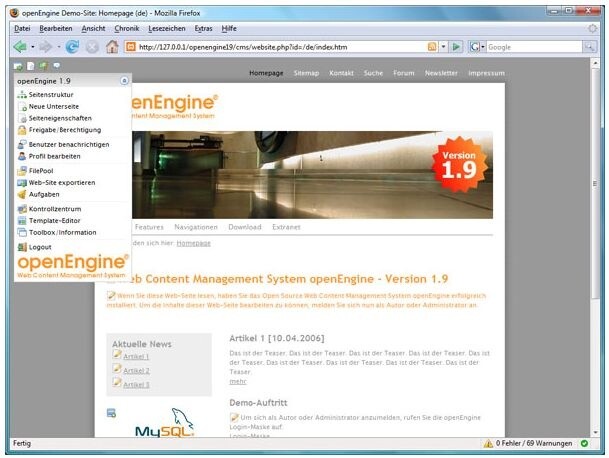Click the Kontrollzentrum icon
Screen dimensions: 609x458
point(22,209)
